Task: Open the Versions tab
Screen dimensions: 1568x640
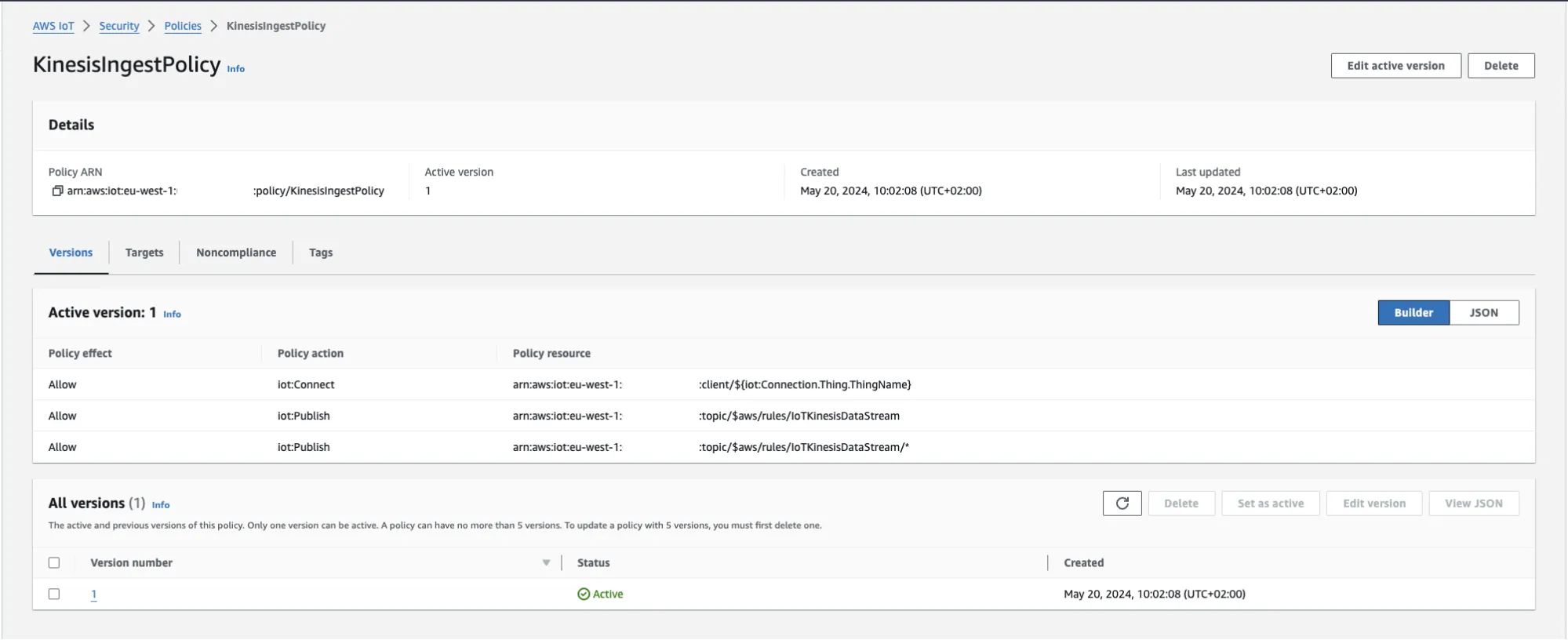Action: 71,253
